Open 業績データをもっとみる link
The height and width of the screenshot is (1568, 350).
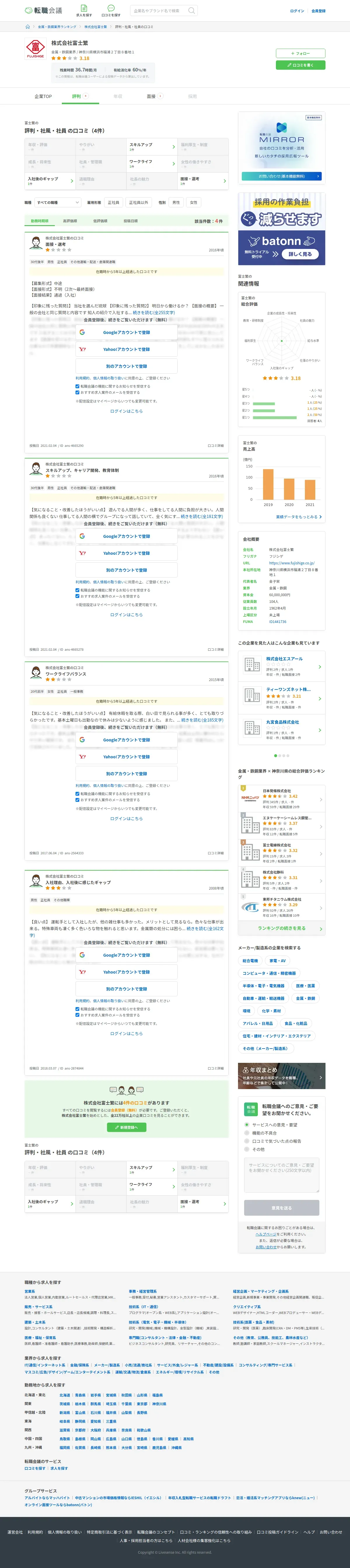point(298,517)
